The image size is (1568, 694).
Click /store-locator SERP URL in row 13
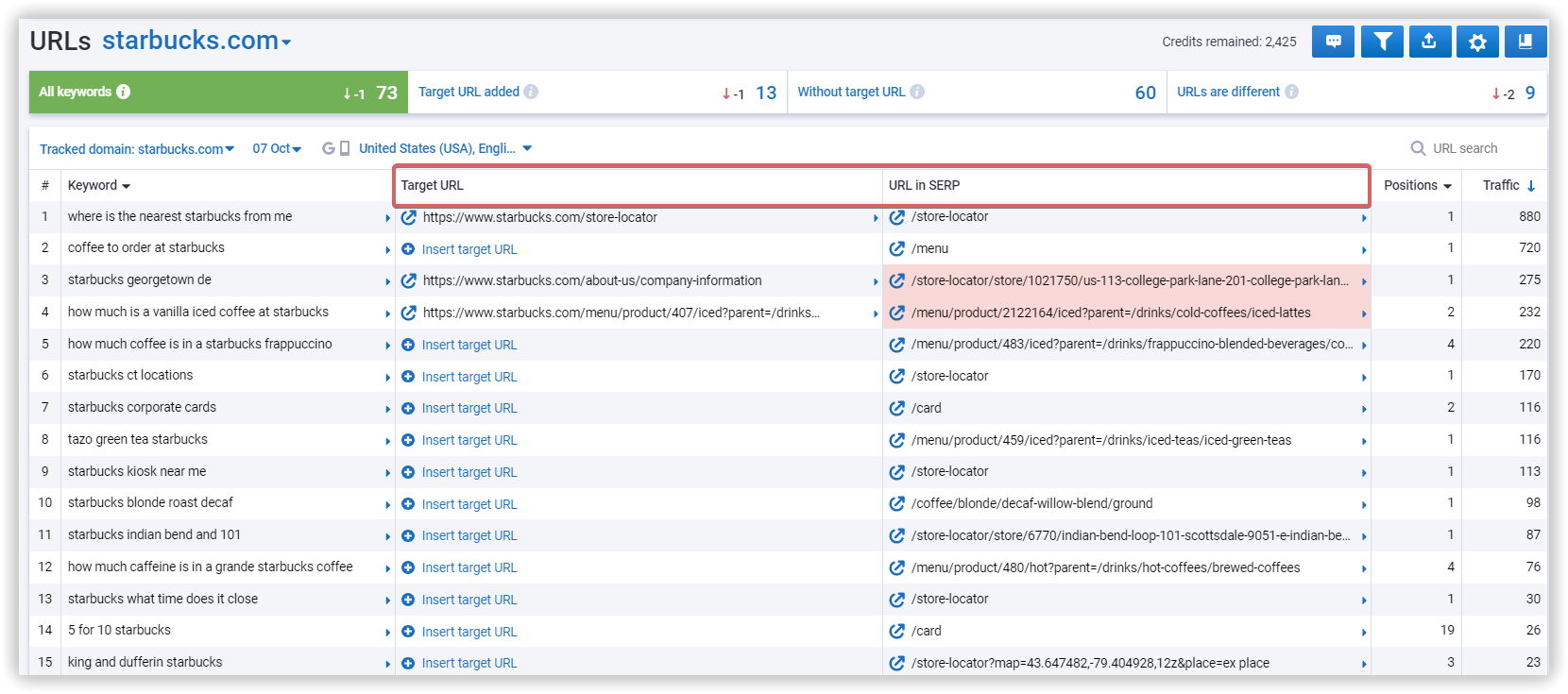click(x=949, y=599)
